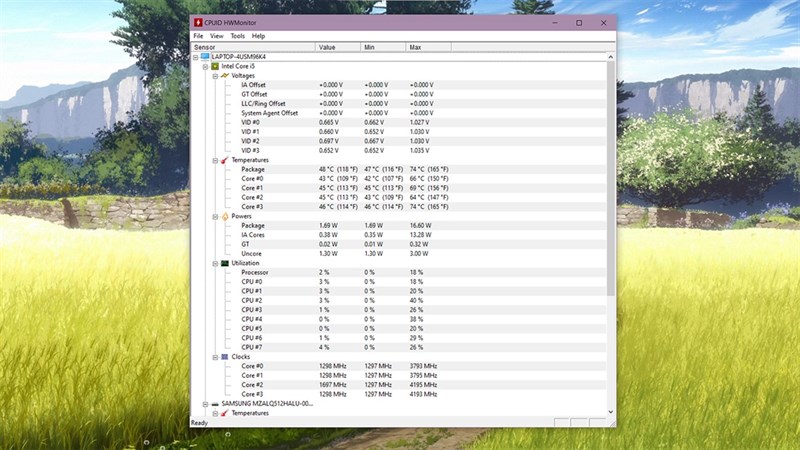
Task: Click the scrollbar up arrow
Action: tap(611, 57)
